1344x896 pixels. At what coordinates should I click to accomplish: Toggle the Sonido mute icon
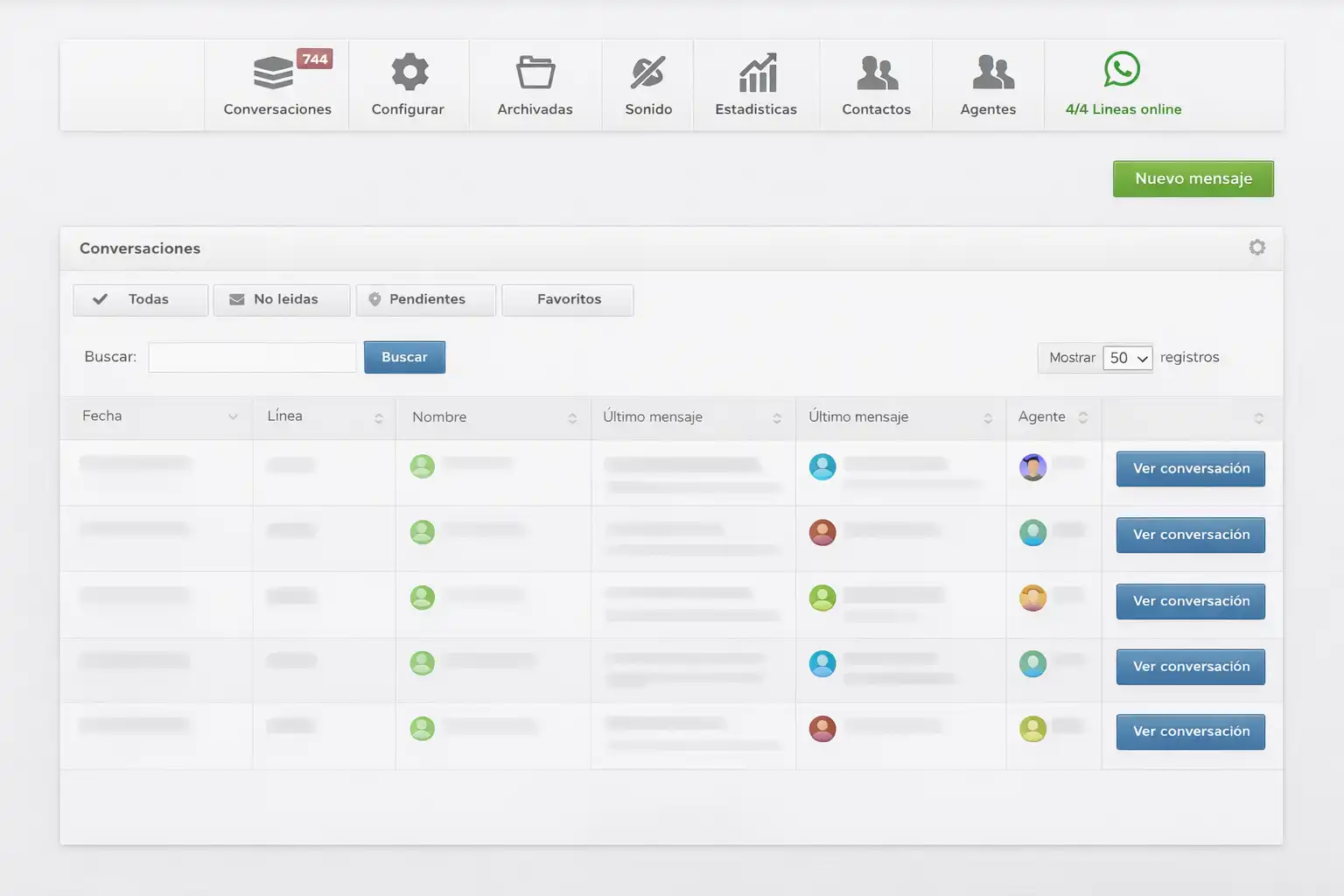[x=648, y=73]
